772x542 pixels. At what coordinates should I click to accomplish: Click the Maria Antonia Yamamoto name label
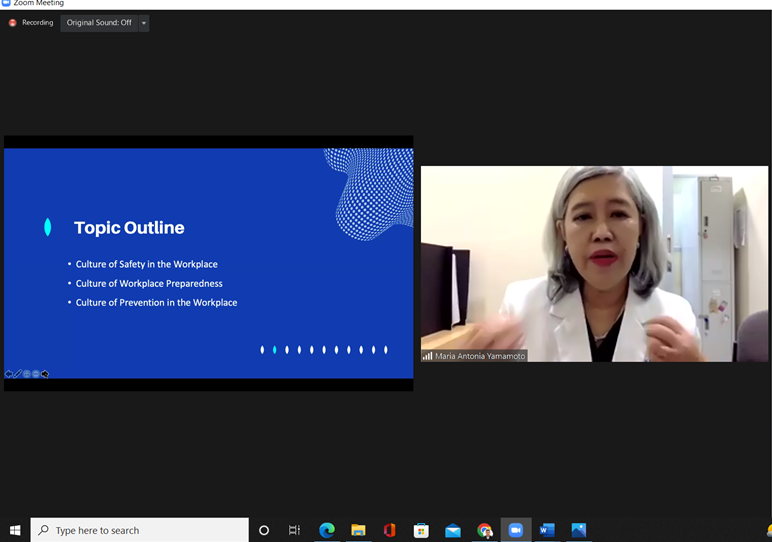[480, 356]
